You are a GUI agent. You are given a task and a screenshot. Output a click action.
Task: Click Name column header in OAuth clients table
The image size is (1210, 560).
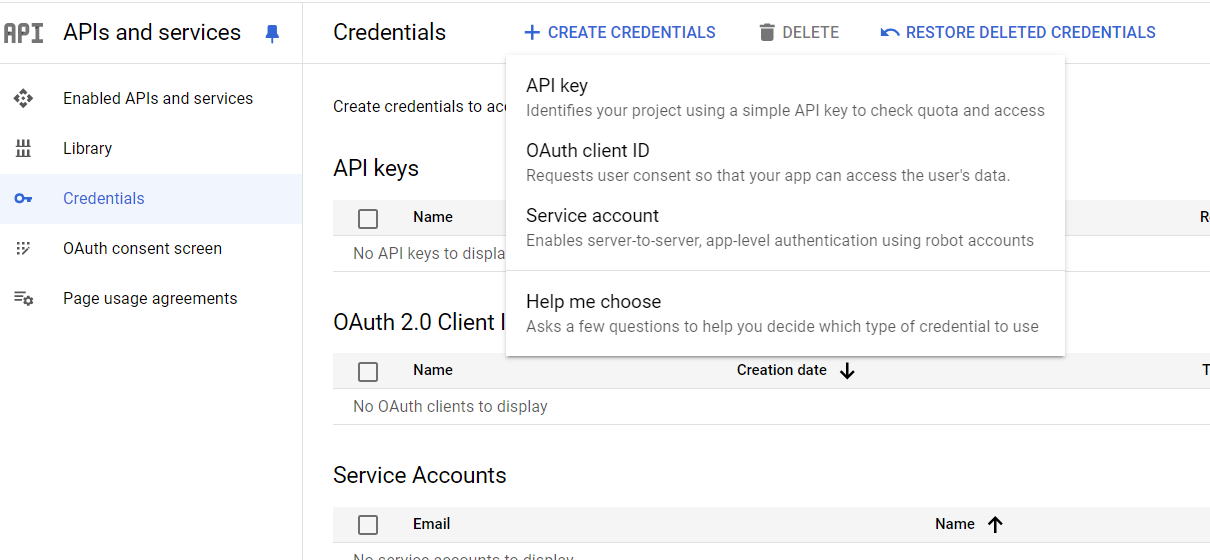[433, 370]
